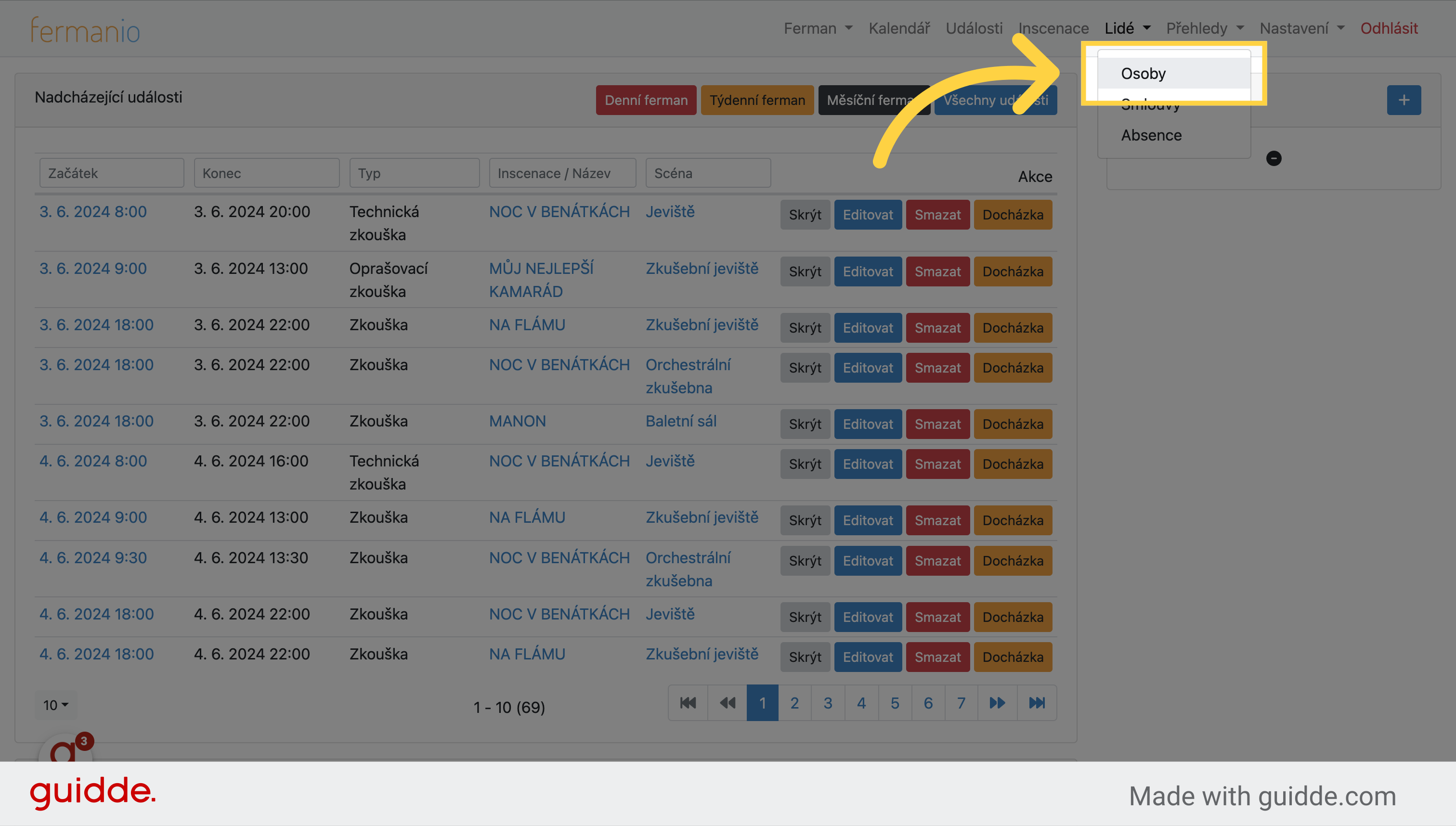1456x826 pixels.
Task: Open the Baletní sál scene link
Action: (681, 421)
